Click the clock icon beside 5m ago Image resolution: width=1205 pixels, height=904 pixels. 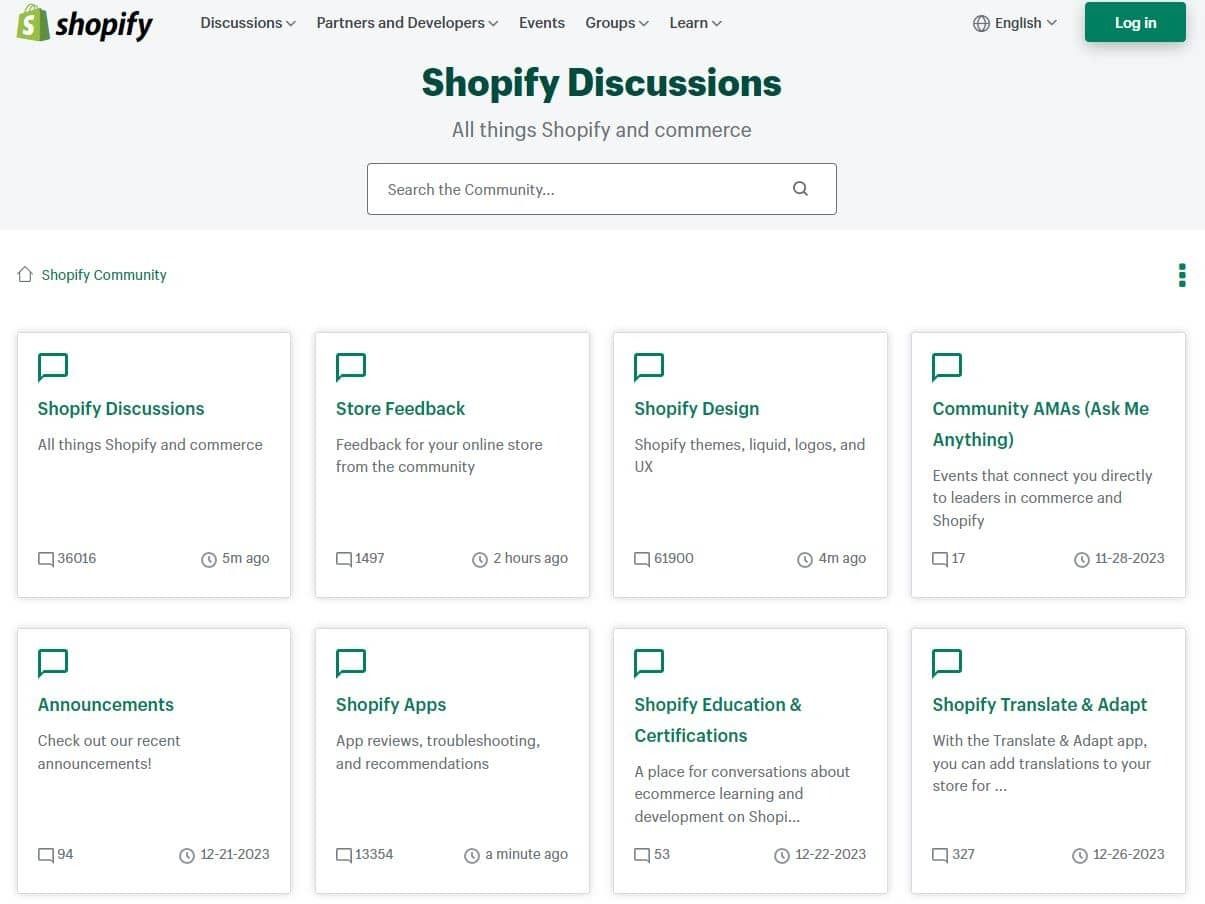[x=209, y=560]
